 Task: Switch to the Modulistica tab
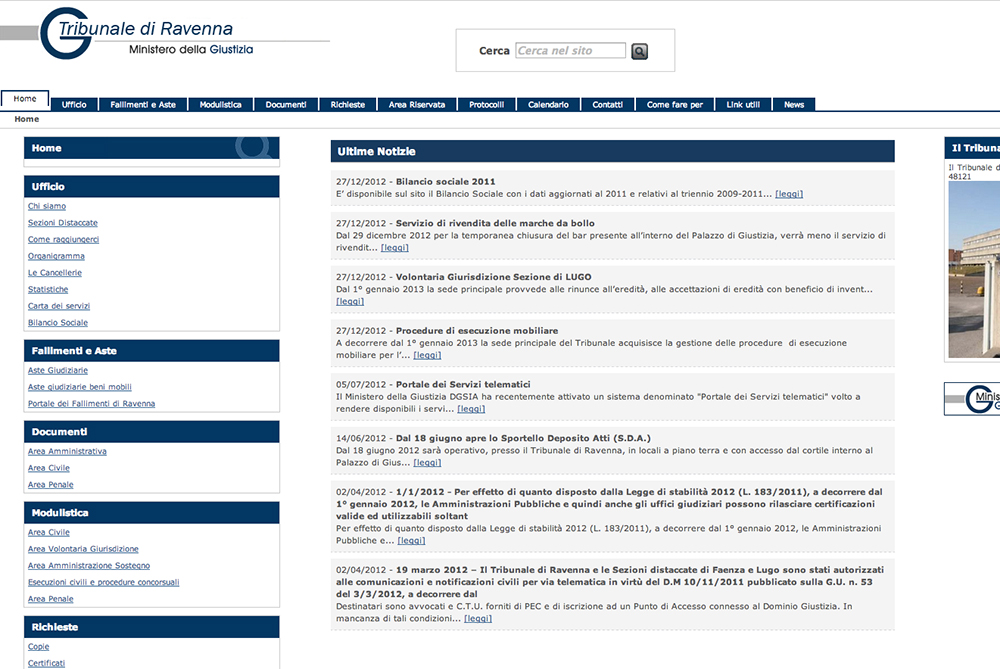221,105
